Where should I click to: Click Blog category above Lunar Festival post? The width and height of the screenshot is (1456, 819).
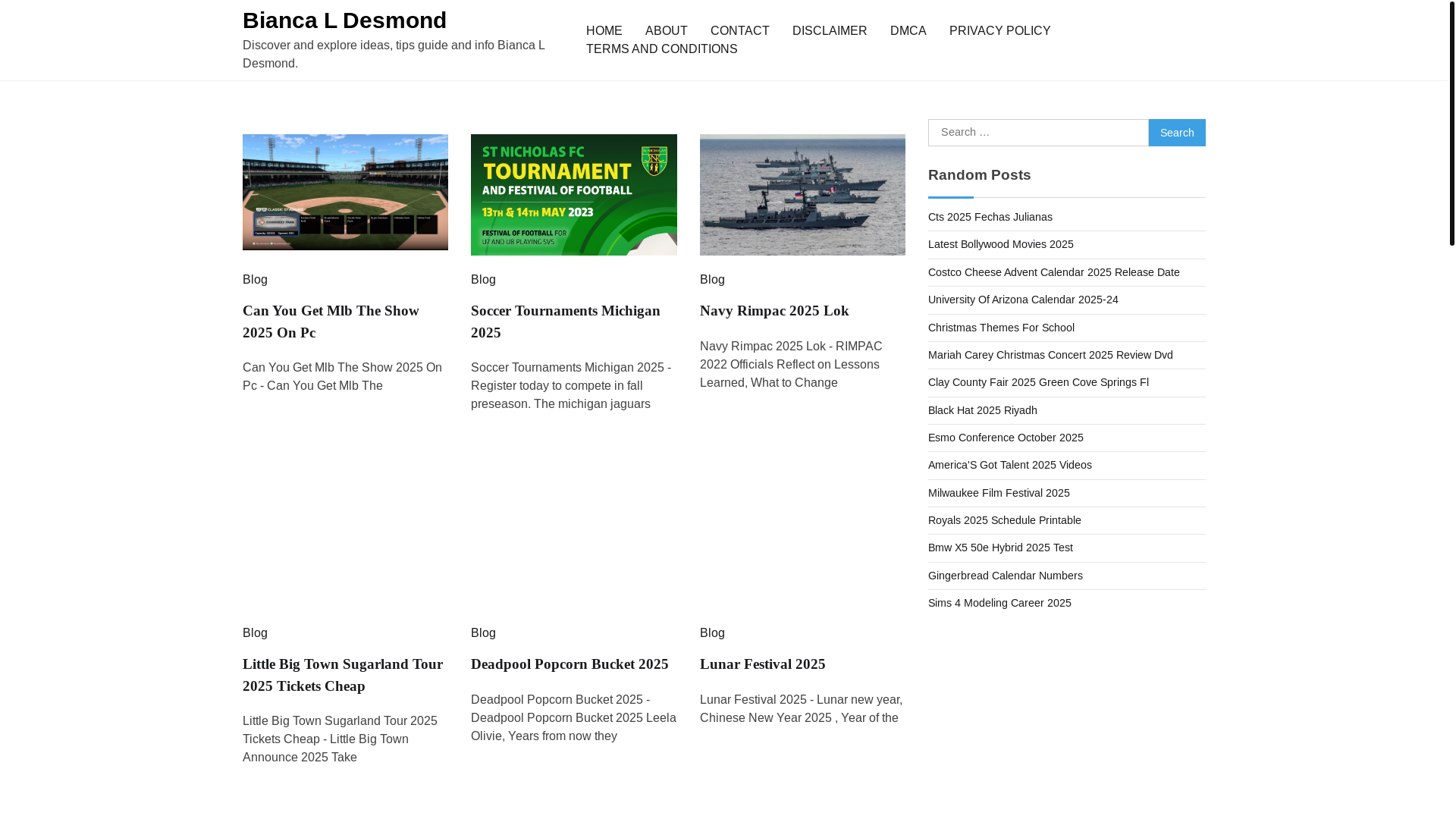[712, 633]
